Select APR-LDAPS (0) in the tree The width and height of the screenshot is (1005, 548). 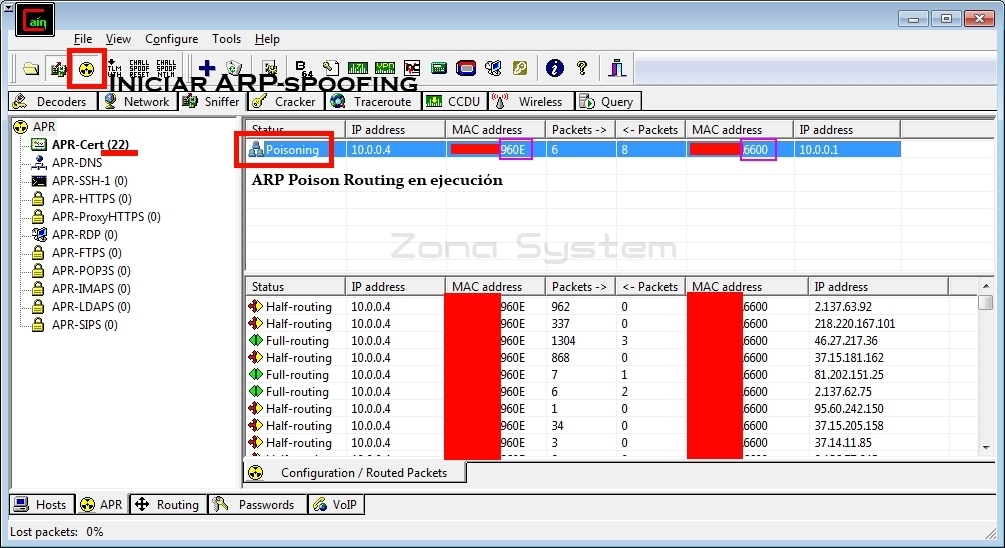91,306
